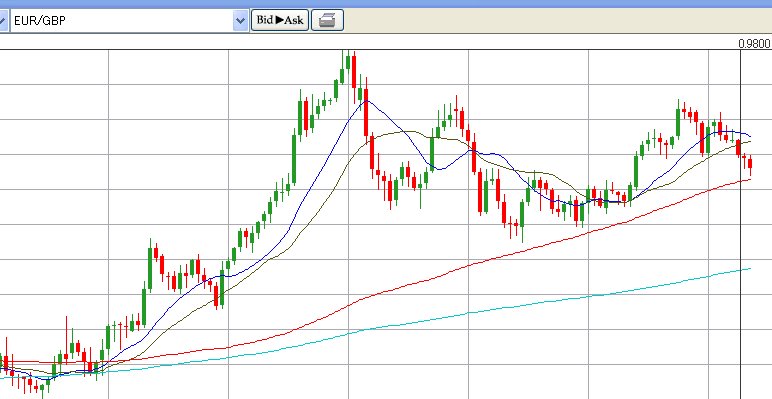Image resolution: width=772 pixels, height=399 pixels.
Task: Click the second-highest peak's red candlestick
Action: click(462, 119)
